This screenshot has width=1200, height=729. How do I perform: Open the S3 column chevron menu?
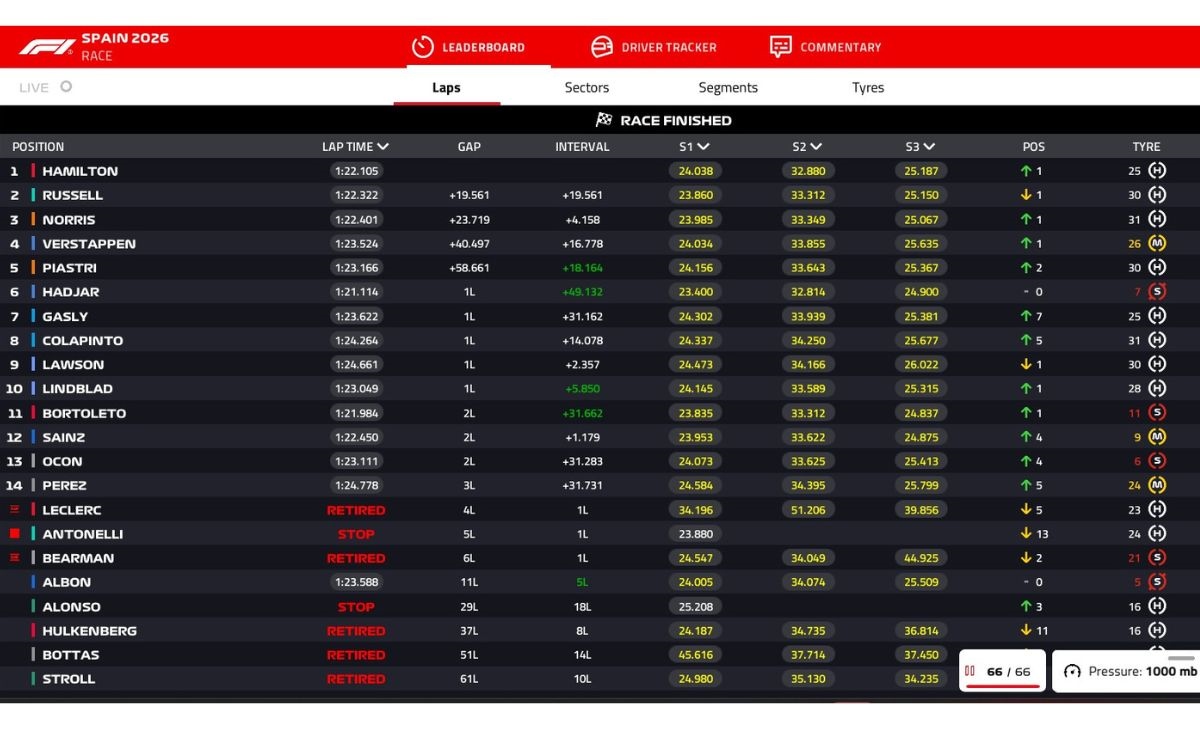tap(929, 147)
